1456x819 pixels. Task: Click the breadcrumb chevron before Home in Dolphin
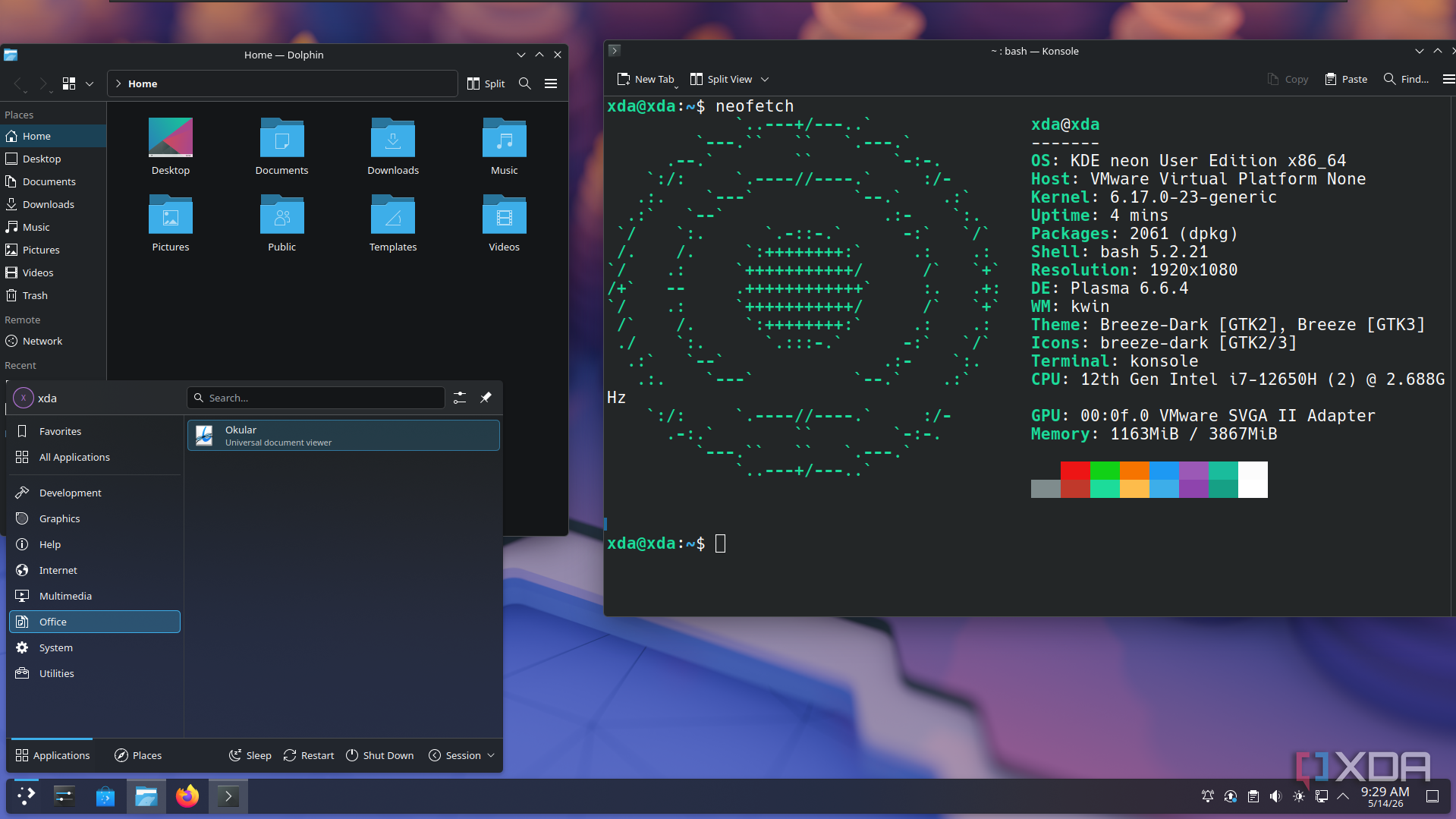(118, 83)
